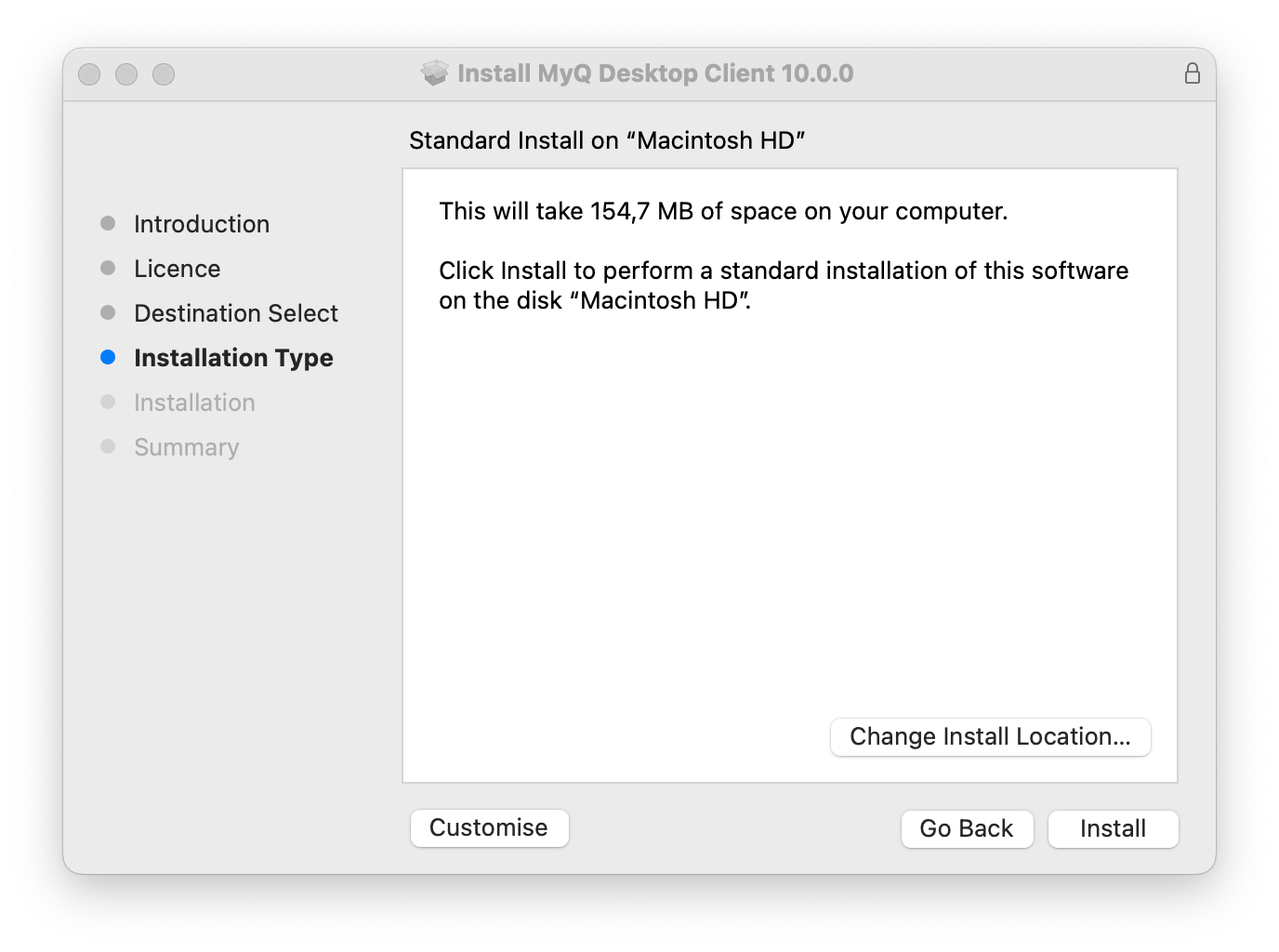Select the Summary step in sidebar

[x=186, y=446]
